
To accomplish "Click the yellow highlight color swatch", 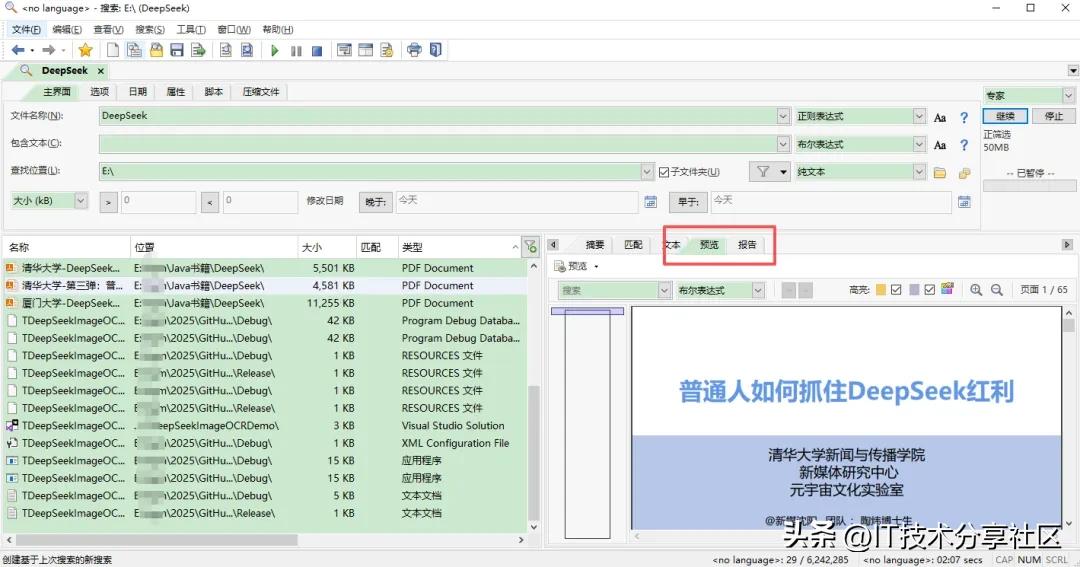I will click(880, 290).
